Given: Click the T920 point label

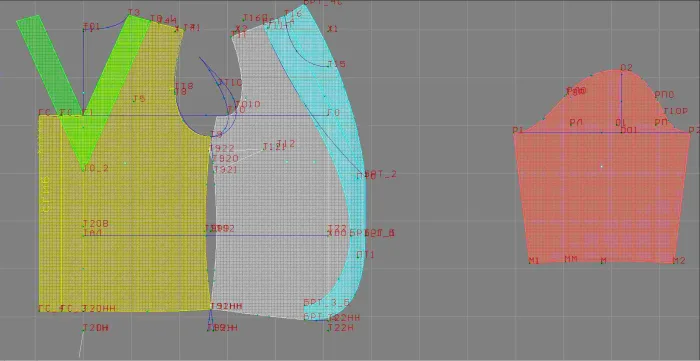Looking at the screenshot, I should (x=225, y=158).
